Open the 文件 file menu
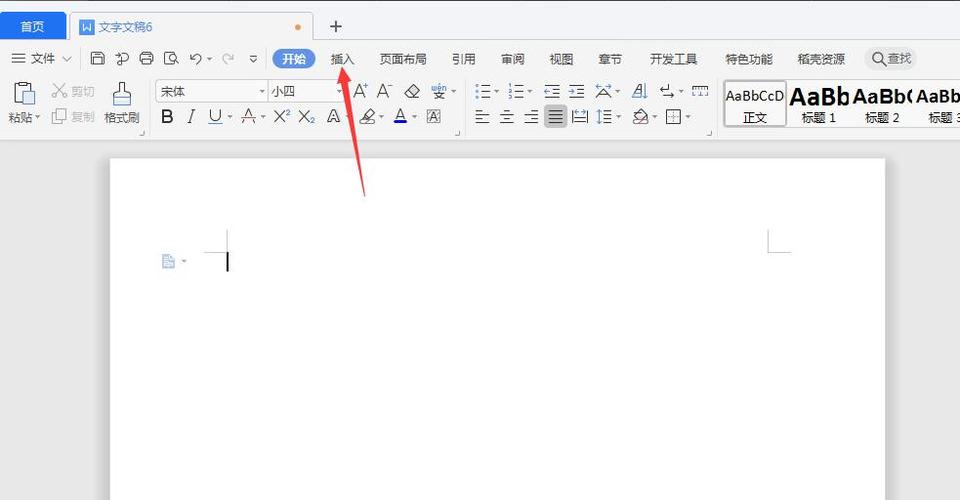This screenshot has width=960, height=500. coord(42,59)
